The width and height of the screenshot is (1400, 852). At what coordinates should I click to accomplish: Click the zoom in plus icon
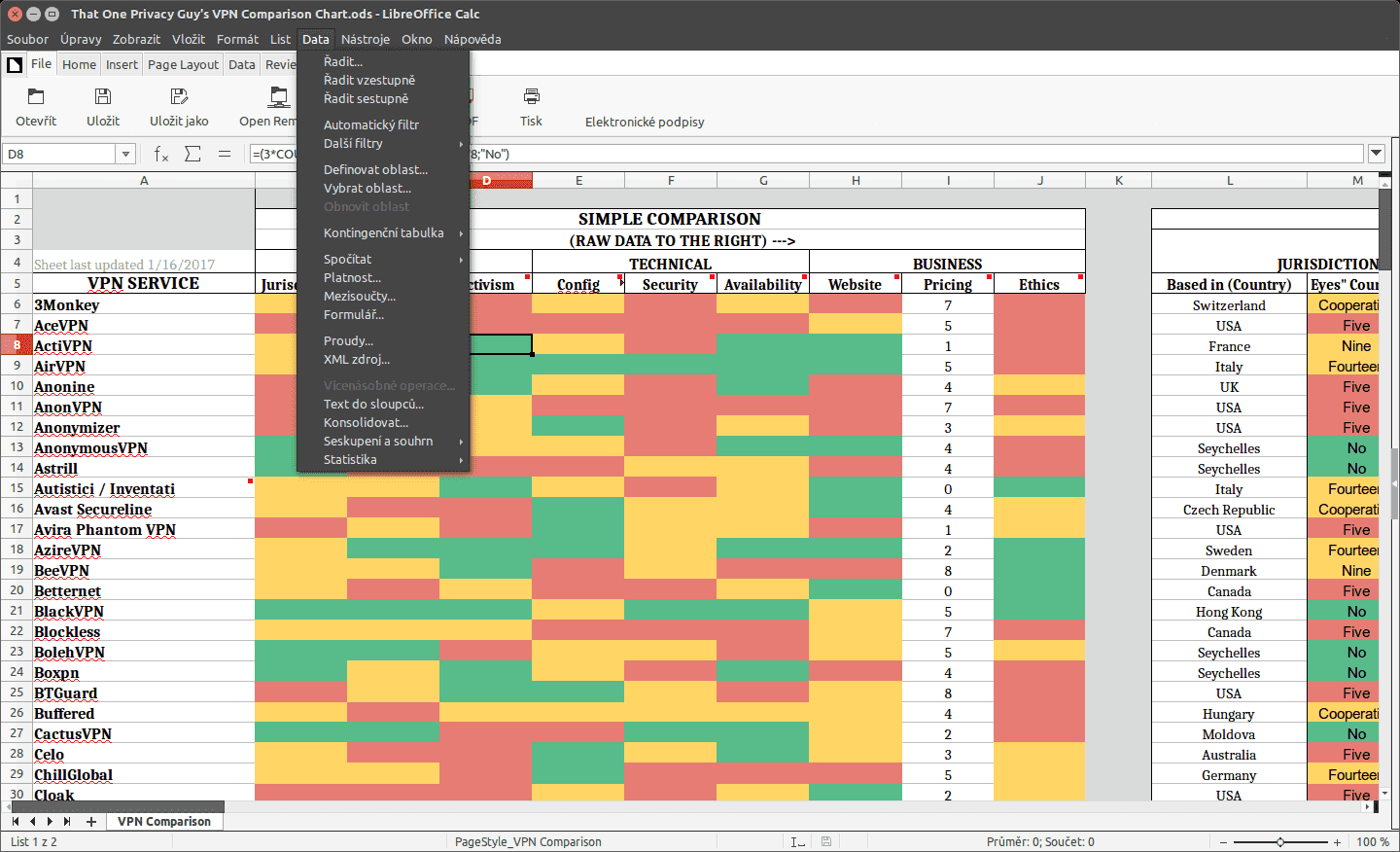pos(1338,842)
